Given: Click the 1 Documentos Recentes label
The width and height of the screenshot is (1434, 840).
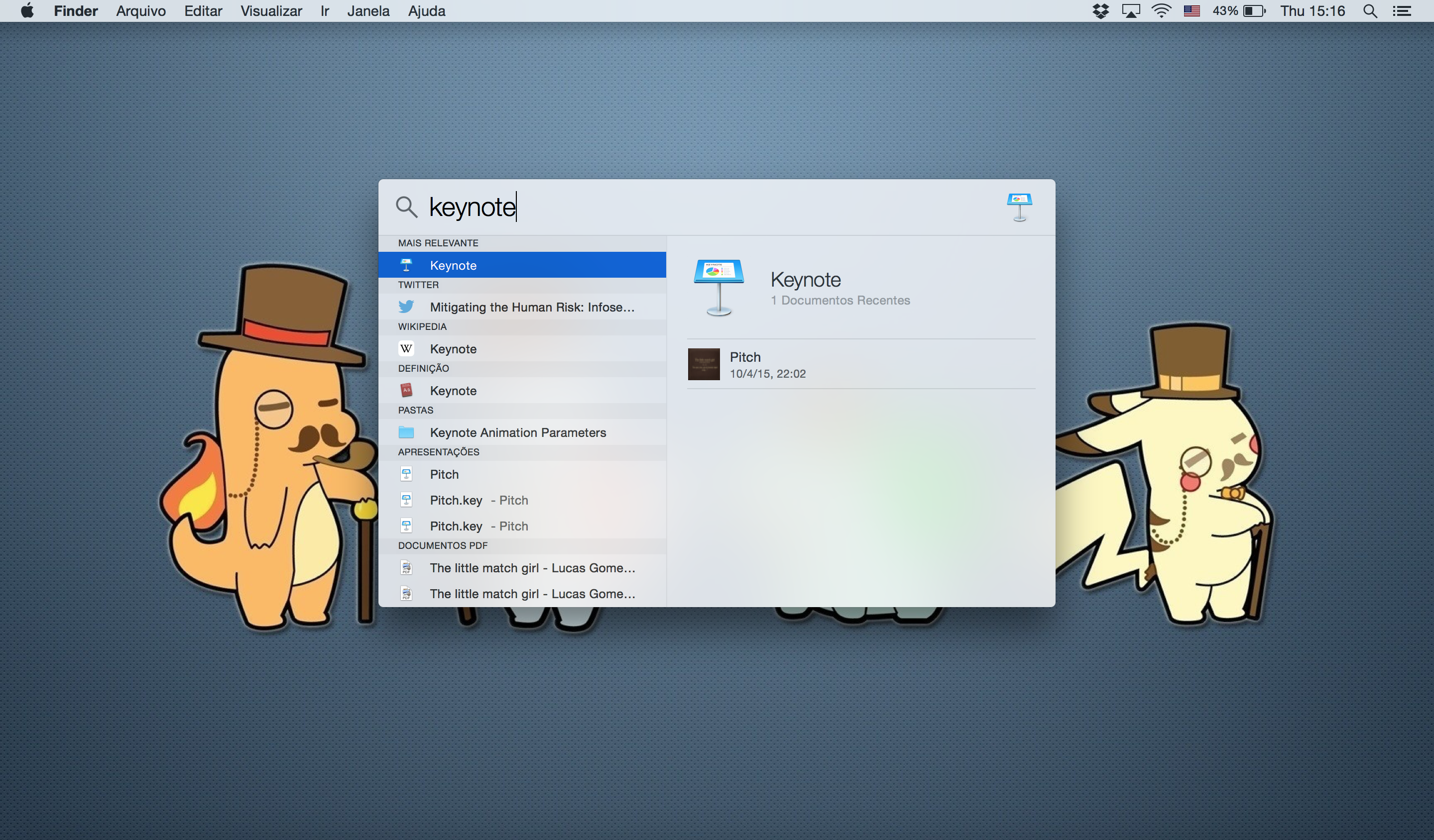Looking at the screenshot, I should 840,300.
